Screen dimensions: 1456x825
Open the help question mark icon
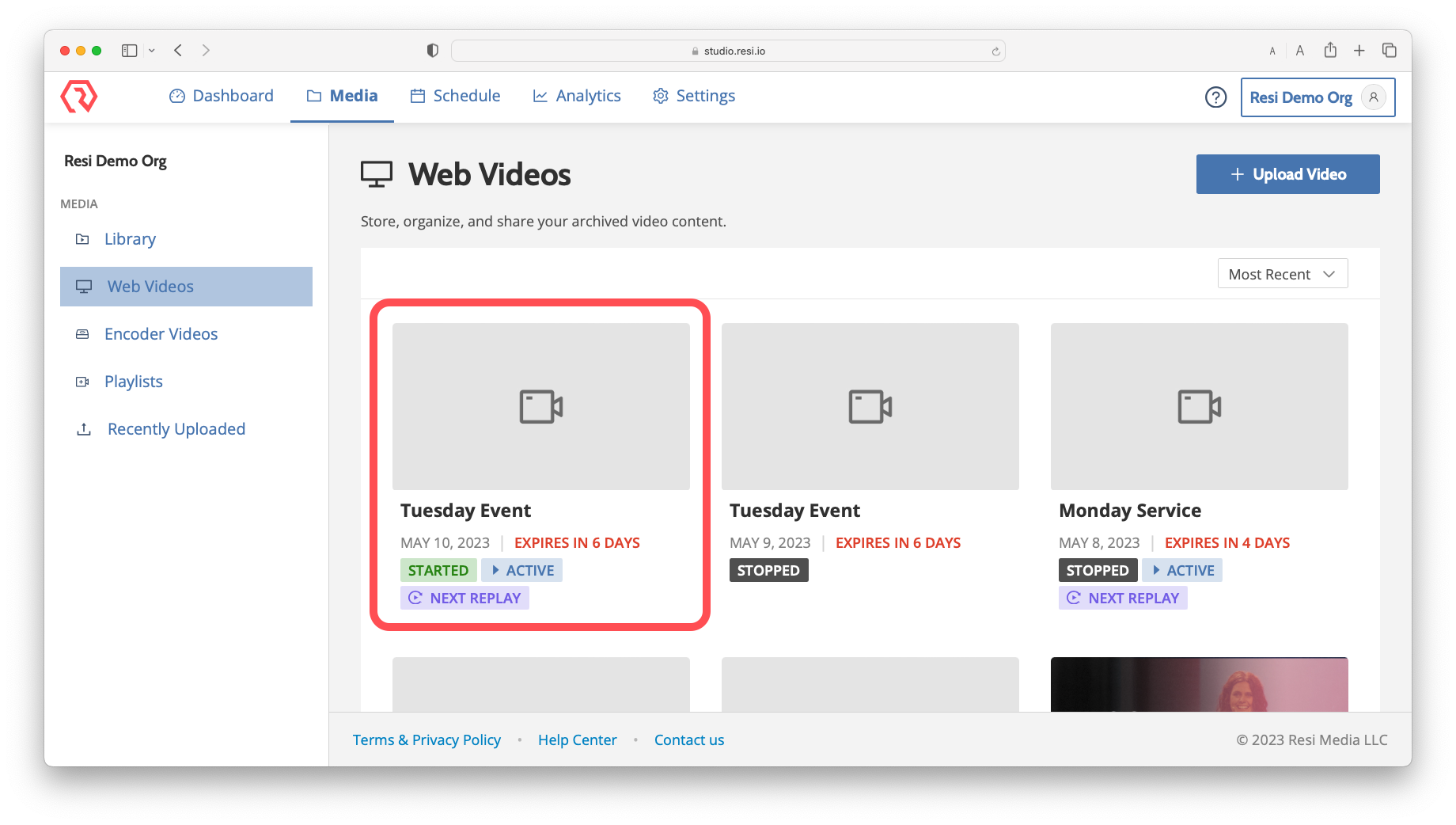pos(1215,97)
